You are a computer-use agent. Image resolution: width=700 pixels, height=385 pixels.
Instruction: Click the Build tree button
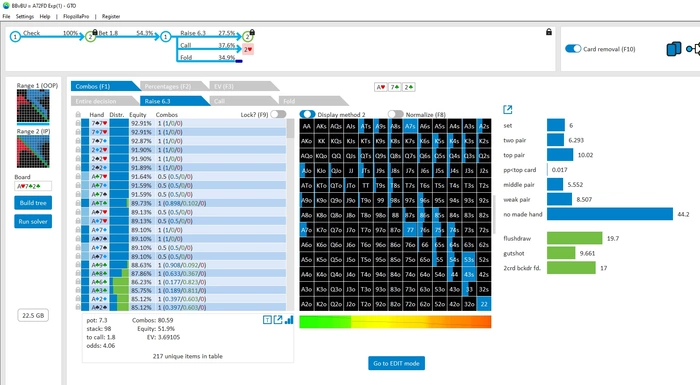(x=33, y=203)
